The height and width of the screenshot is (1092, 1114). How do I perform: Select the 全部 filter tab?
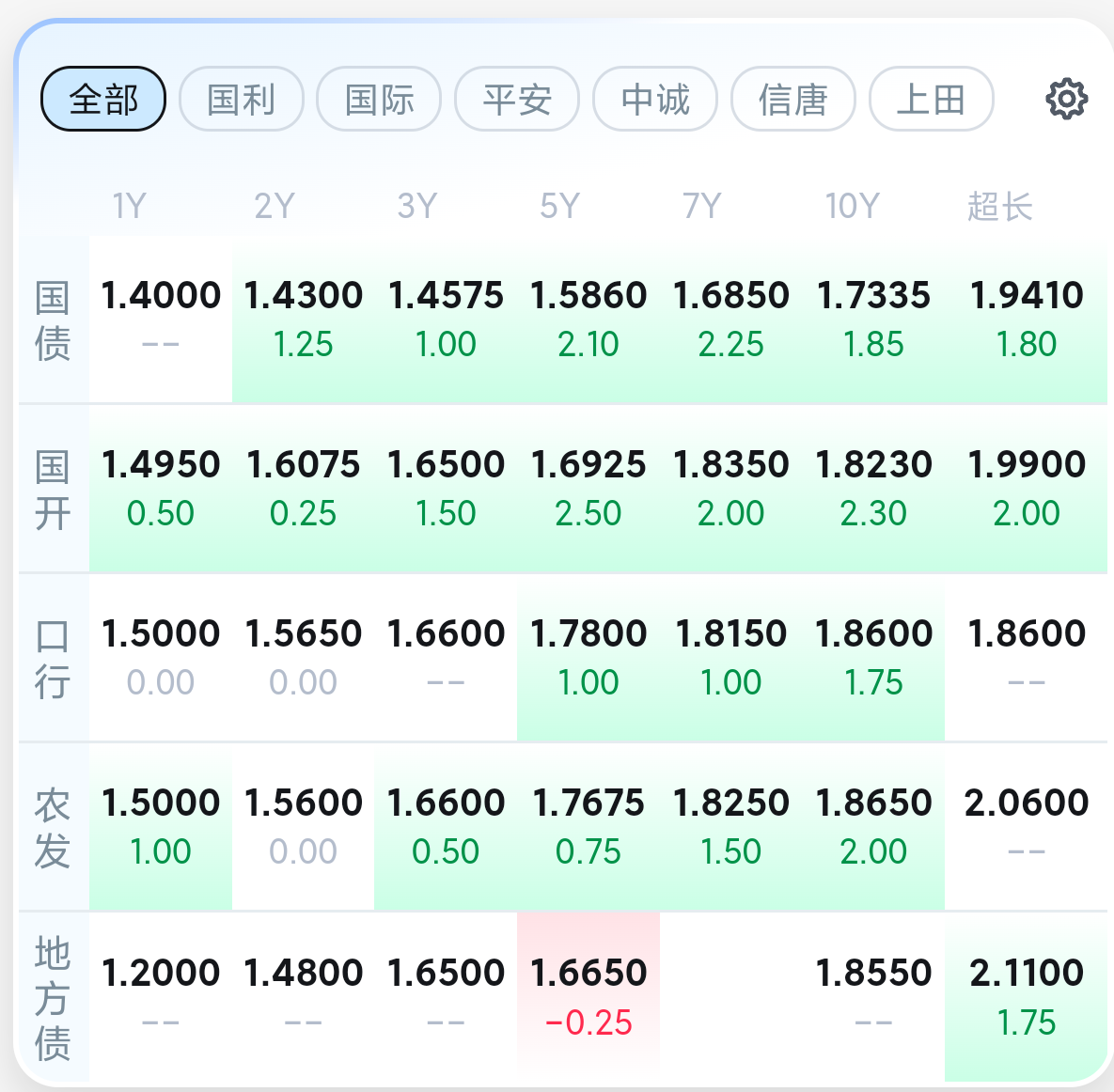point(103,99)
